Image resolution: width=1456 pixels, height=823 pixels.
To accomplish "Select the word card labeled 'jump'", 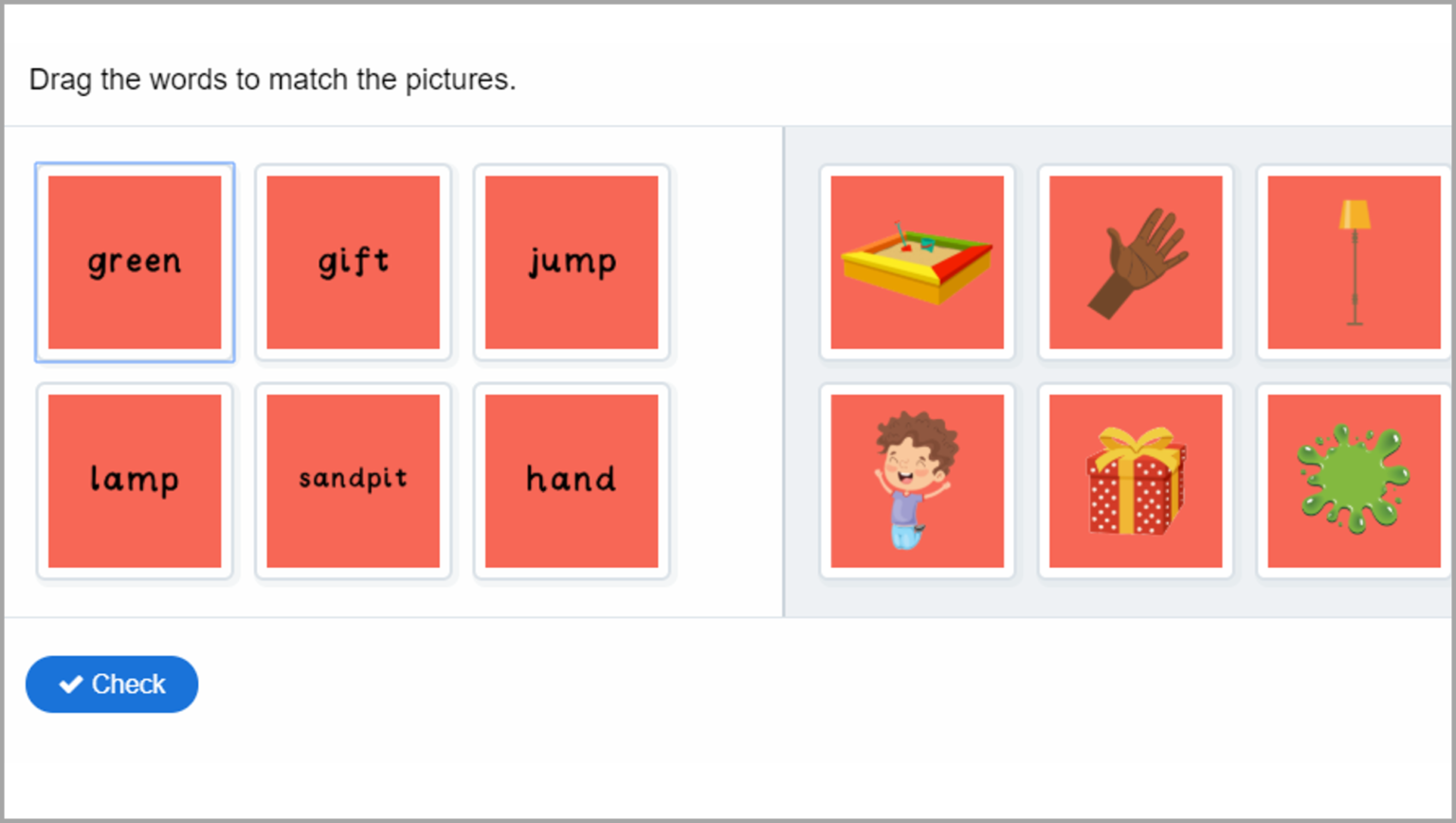I will point(571,262).
